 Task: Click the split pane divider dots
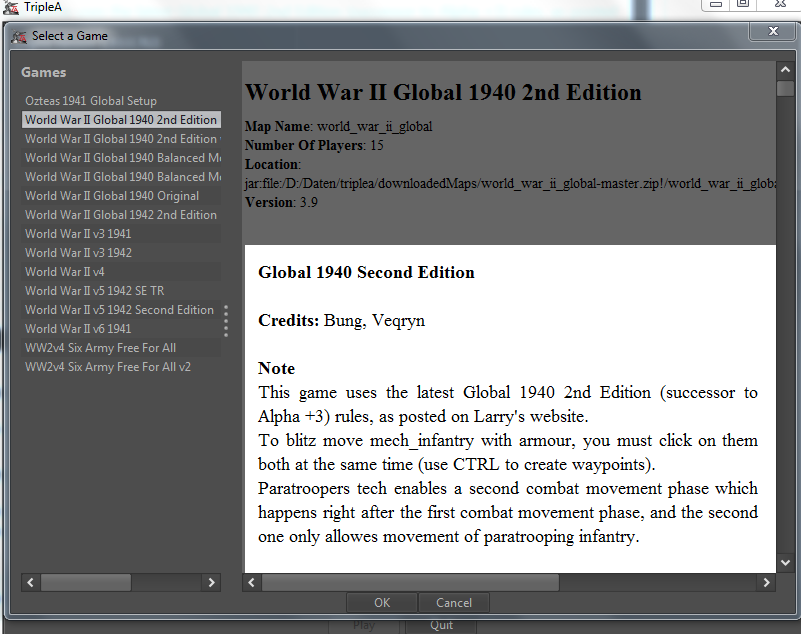[226, 321]
